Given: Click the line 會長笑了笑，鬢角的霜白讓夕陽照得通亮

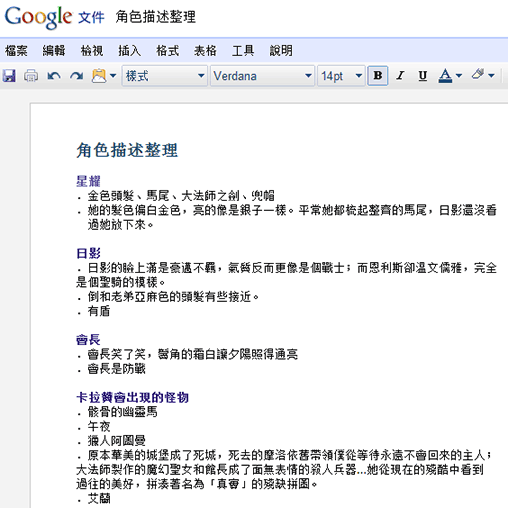Looking at the screenshot, I should point(193,354).
